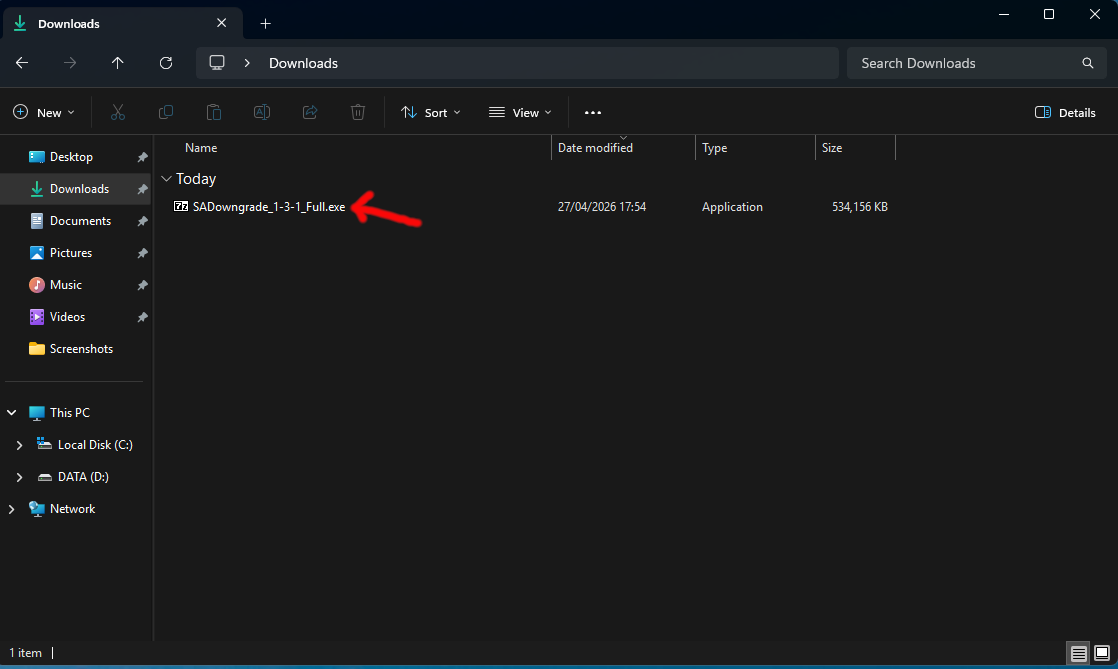Viewport: 1118px width, 669px height.
Task: Open the Sort dropdown
Action: point(431,113)
